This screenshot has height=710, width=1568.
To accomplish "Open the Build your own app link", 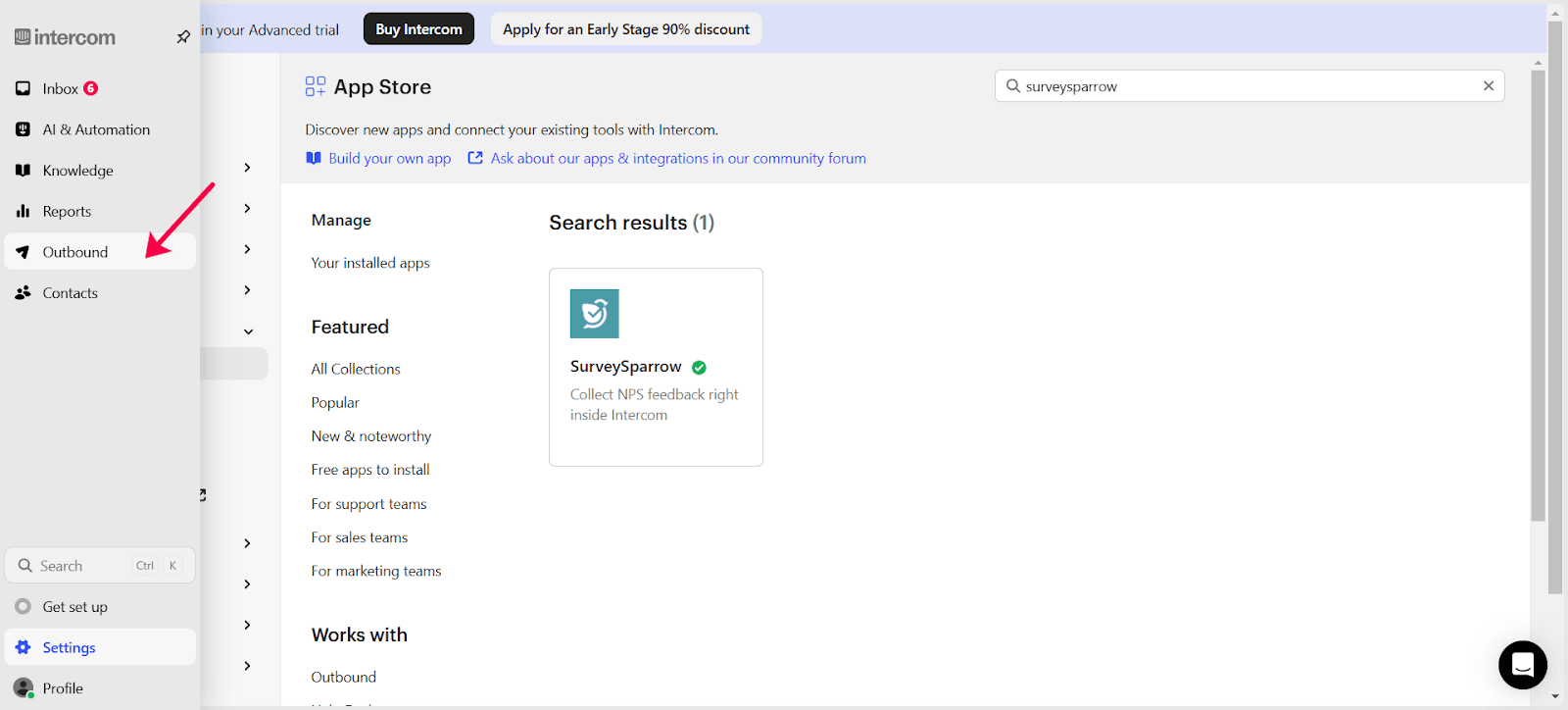I will coord(389,159).
